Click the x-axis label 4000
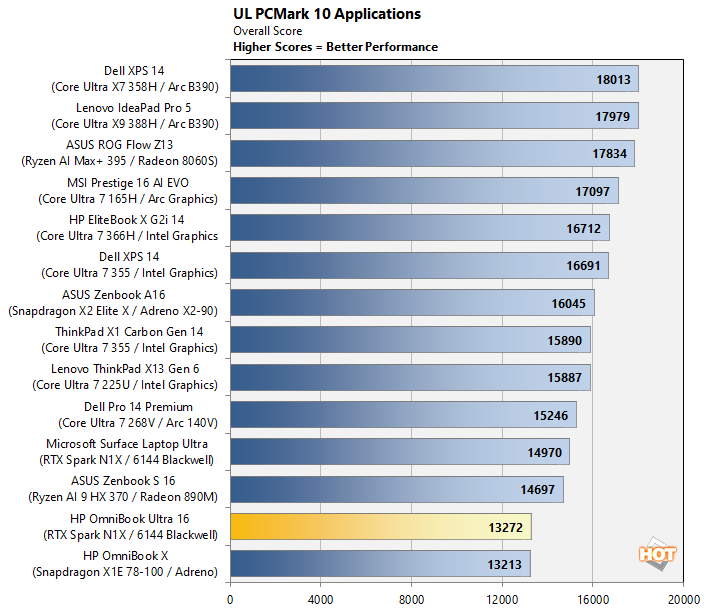 click(x=321, y=600)
